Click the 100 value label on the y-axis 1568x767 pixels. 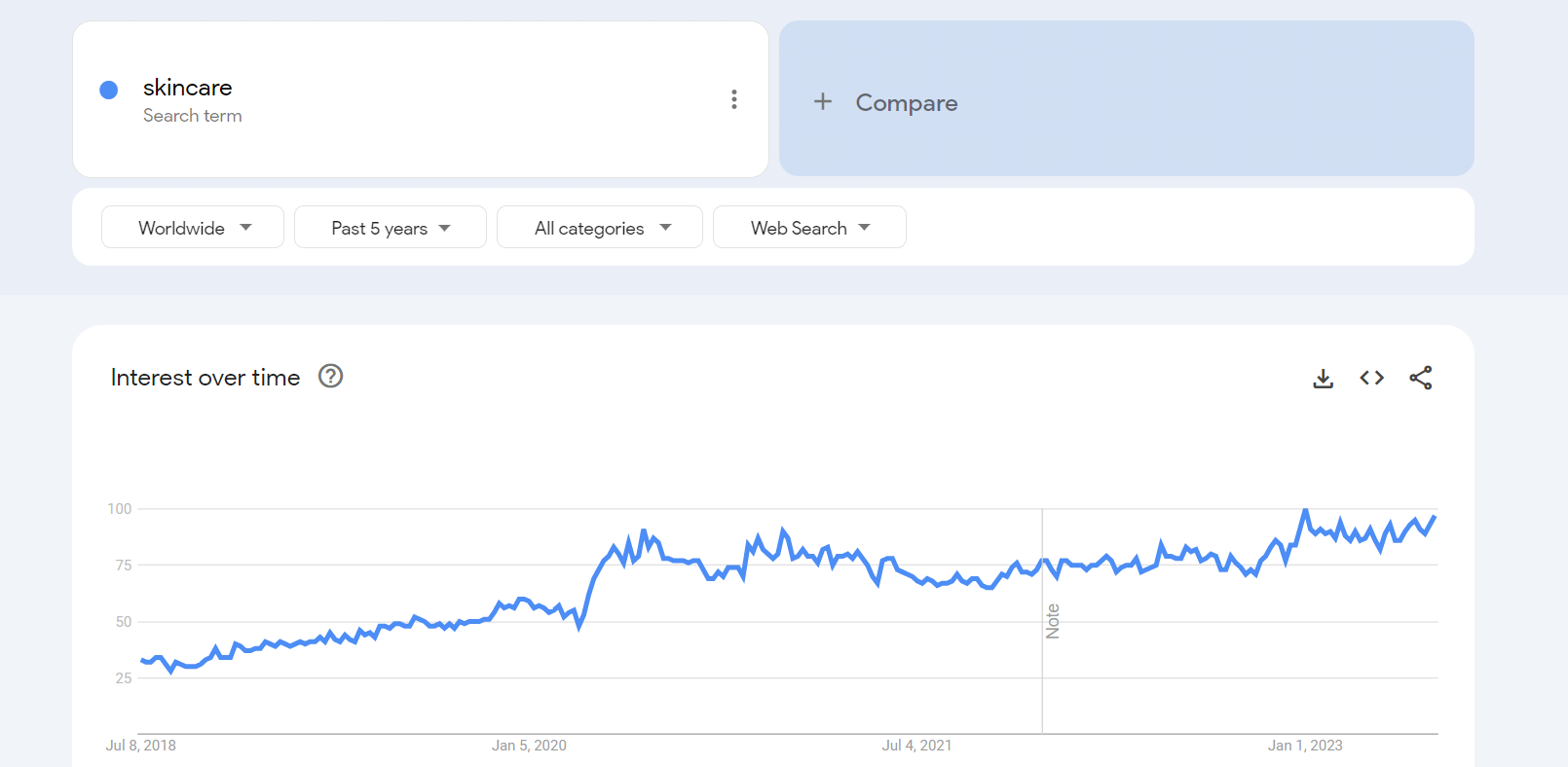click(120, 509)
